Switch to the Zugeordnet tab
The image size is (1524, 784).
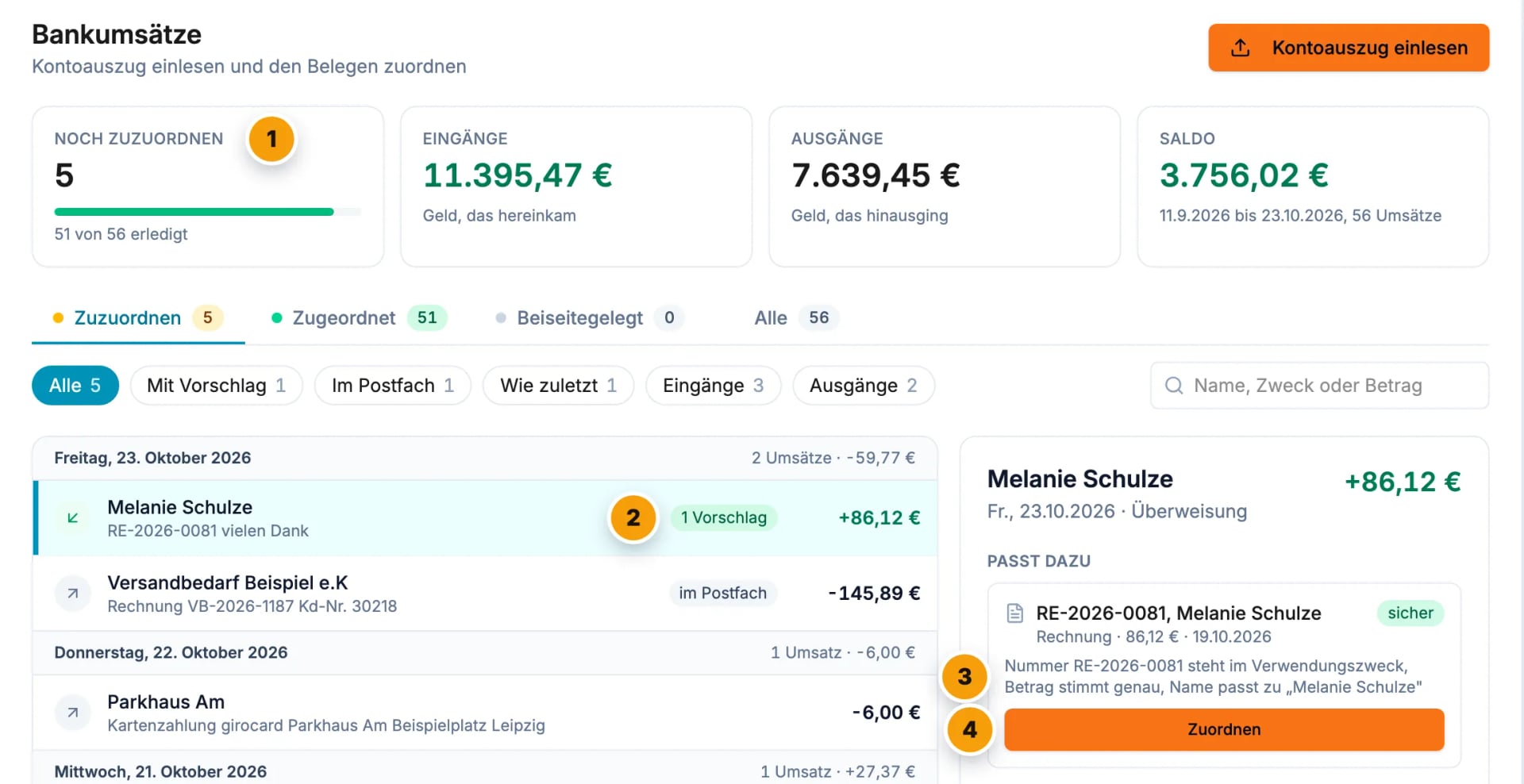point(359,318)
